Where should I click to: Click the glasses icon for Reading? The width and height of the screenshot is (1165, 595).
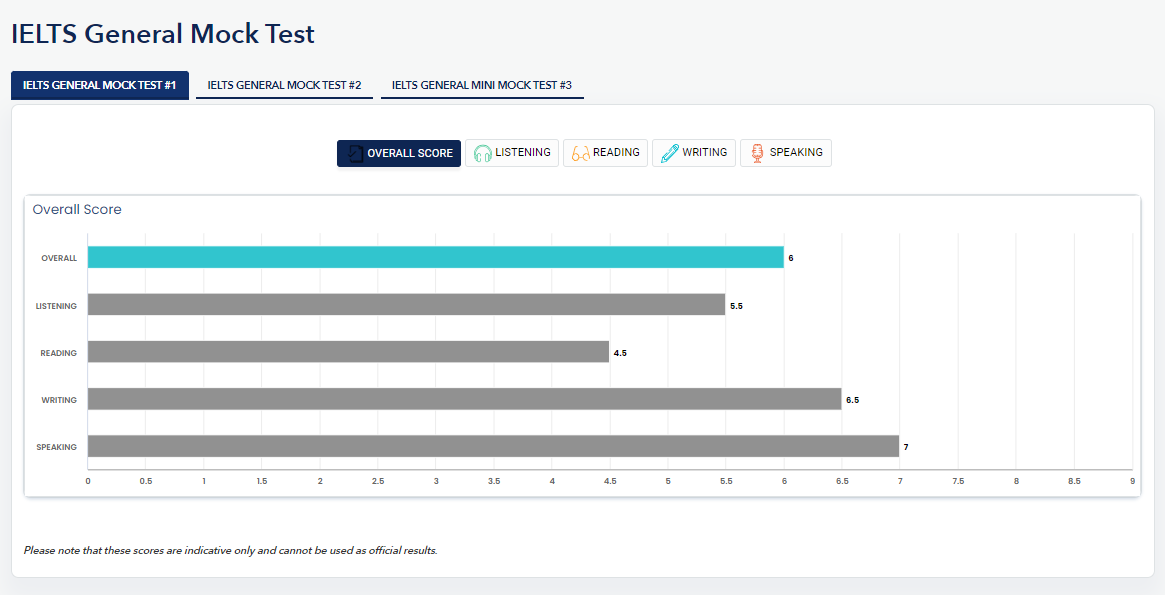(x=579, y=153)
